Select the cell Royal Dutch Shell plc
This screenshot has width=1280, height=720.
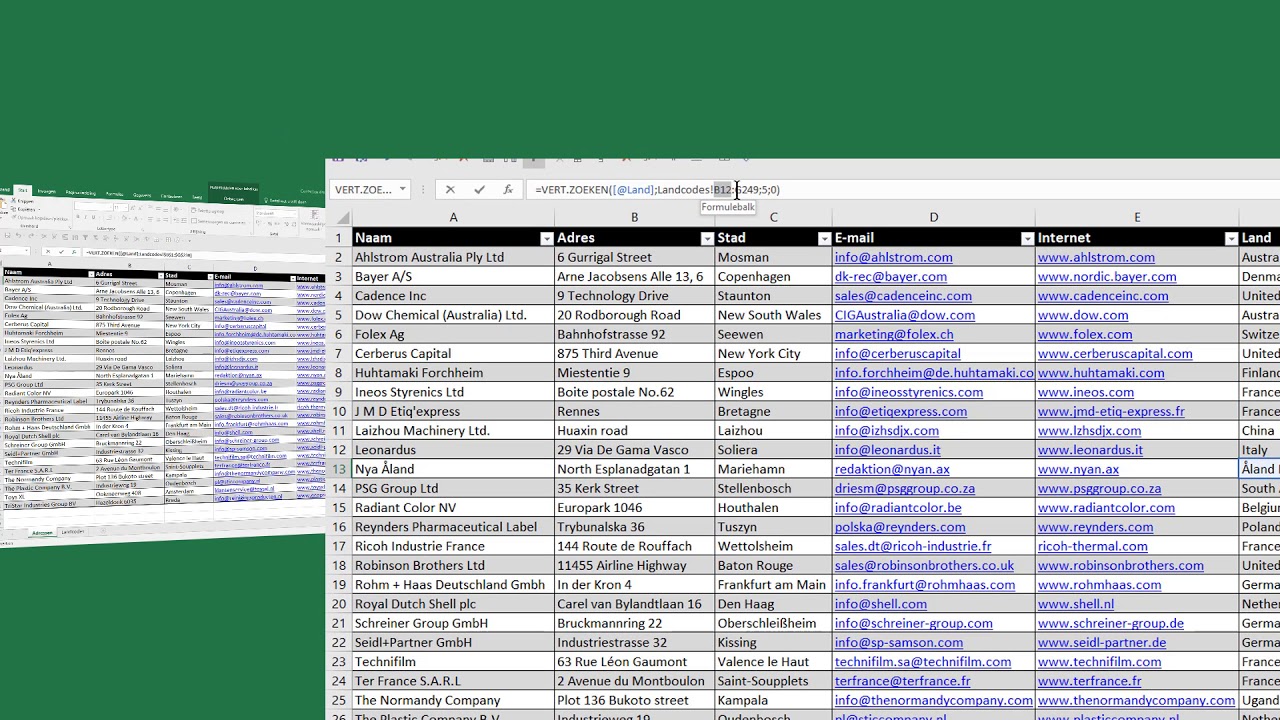coord(453,604)
